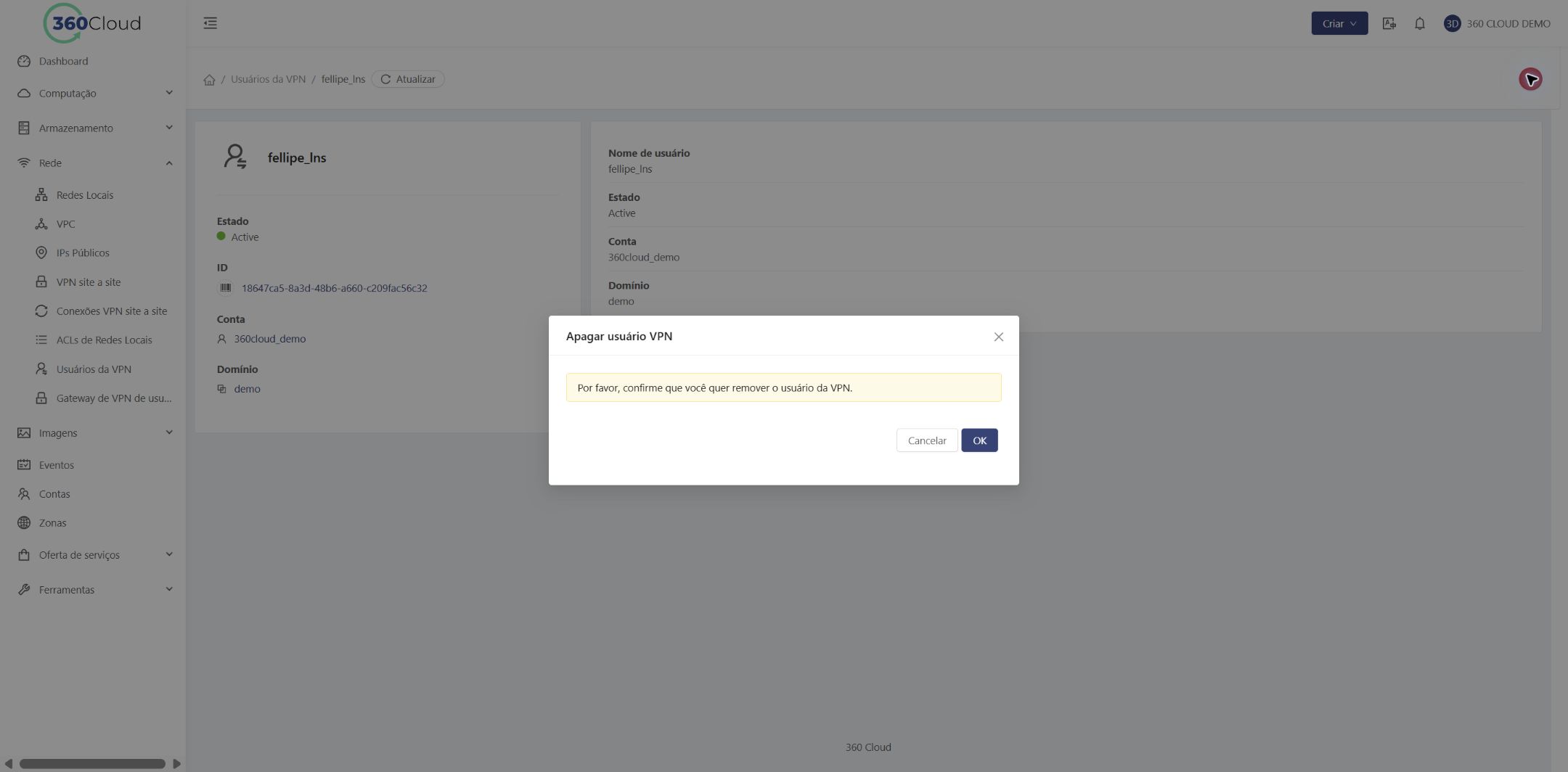Click the demo domain link

[247, 389]
